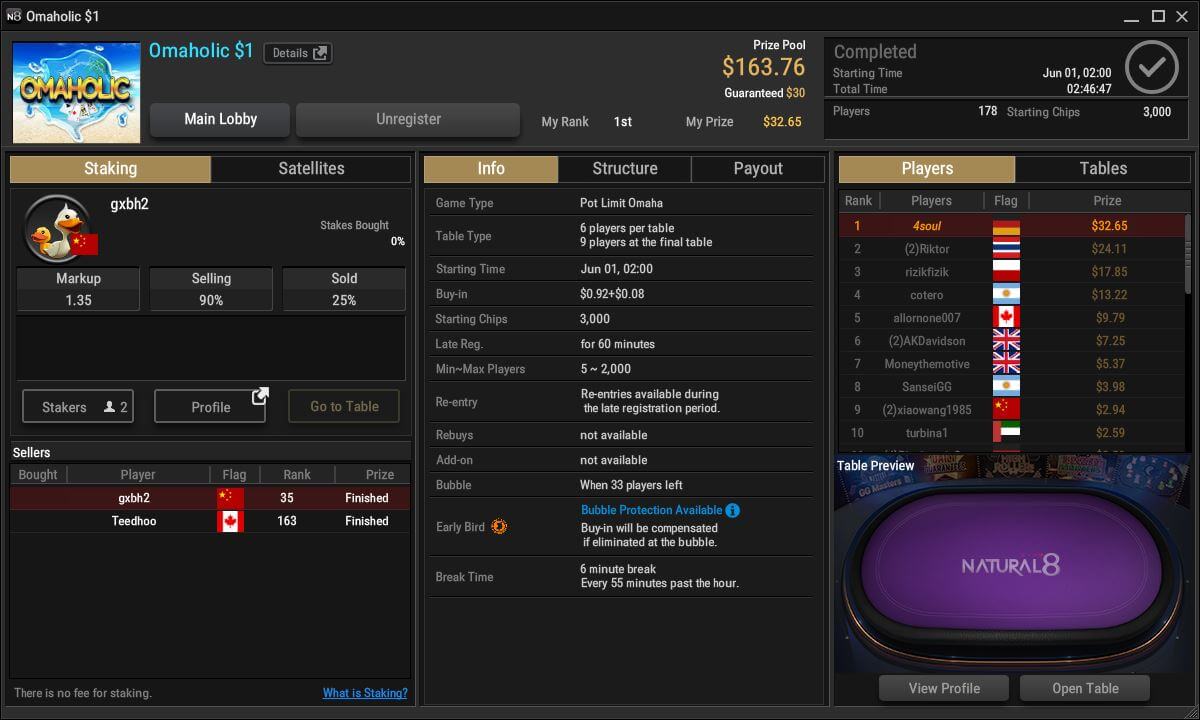This screenshot has width=1200, height=720.
Task: Maximize the Omaholic $1 window
Action: coord(1158,16)
